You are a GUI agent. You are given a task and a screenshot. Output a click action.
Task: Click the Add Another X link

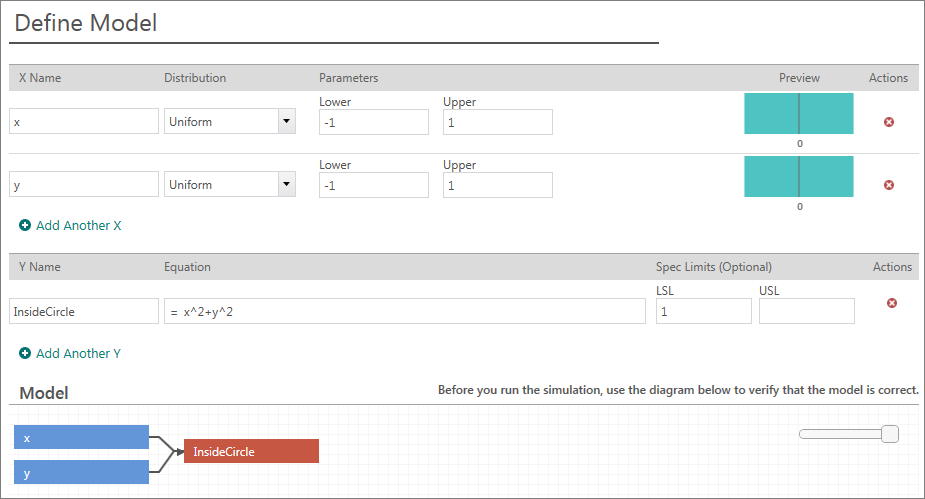[78, 226]
